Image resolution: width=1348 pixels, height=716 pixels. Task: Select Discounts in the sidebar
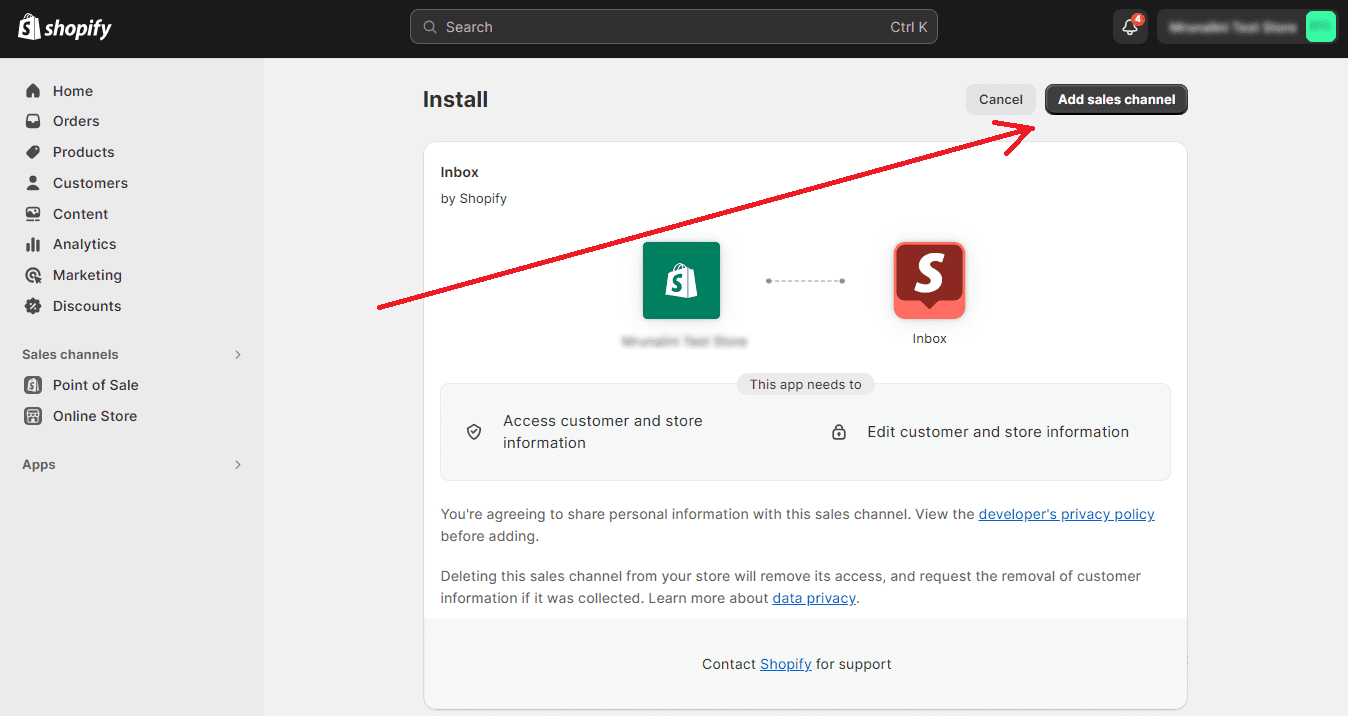(x=87, y=305)
